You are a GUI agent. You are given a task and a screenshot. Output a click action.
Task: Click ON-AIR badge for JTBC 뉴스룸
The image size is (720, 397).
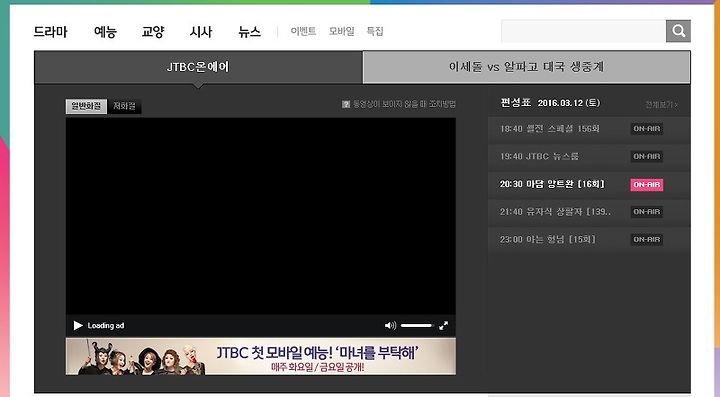[647, 157]
